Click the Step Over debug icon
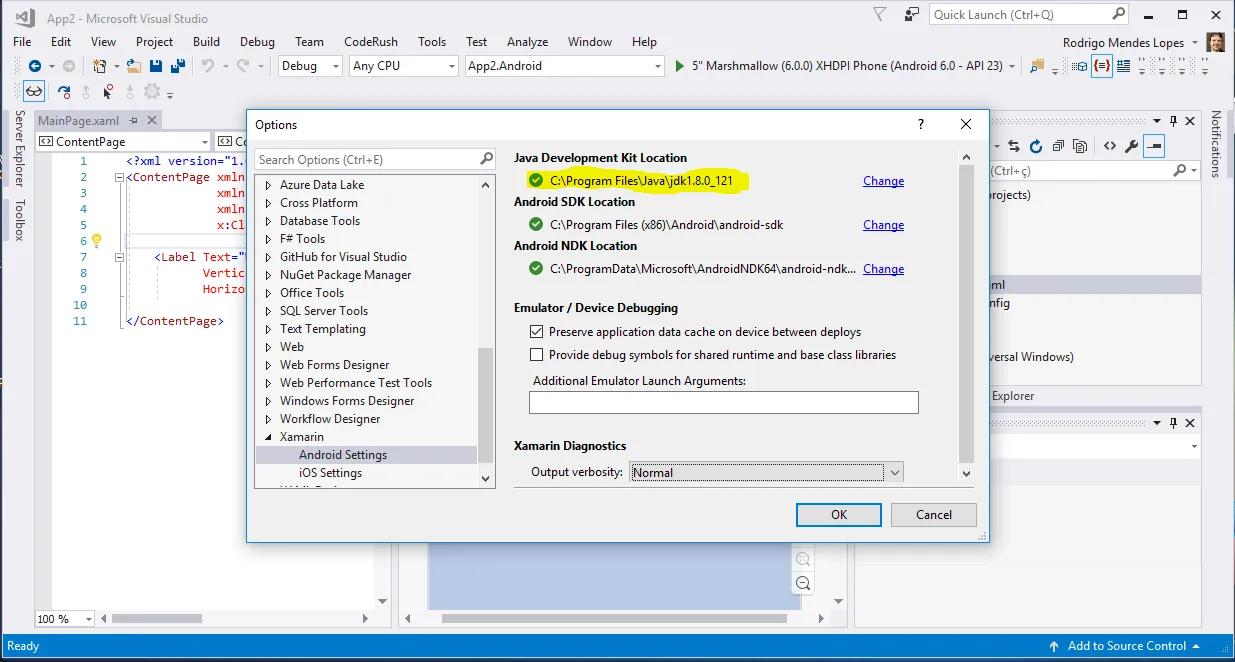The width and height of the screenshot is (1235, 662). (65, 92)
